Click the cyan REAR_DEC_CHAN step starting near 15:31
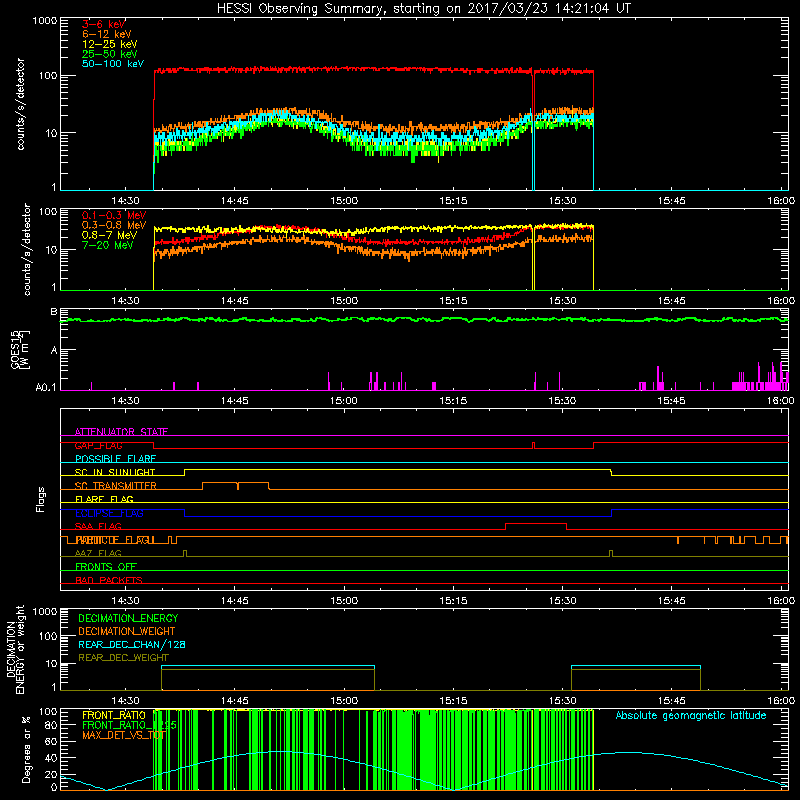 click(x=636, y=666)
